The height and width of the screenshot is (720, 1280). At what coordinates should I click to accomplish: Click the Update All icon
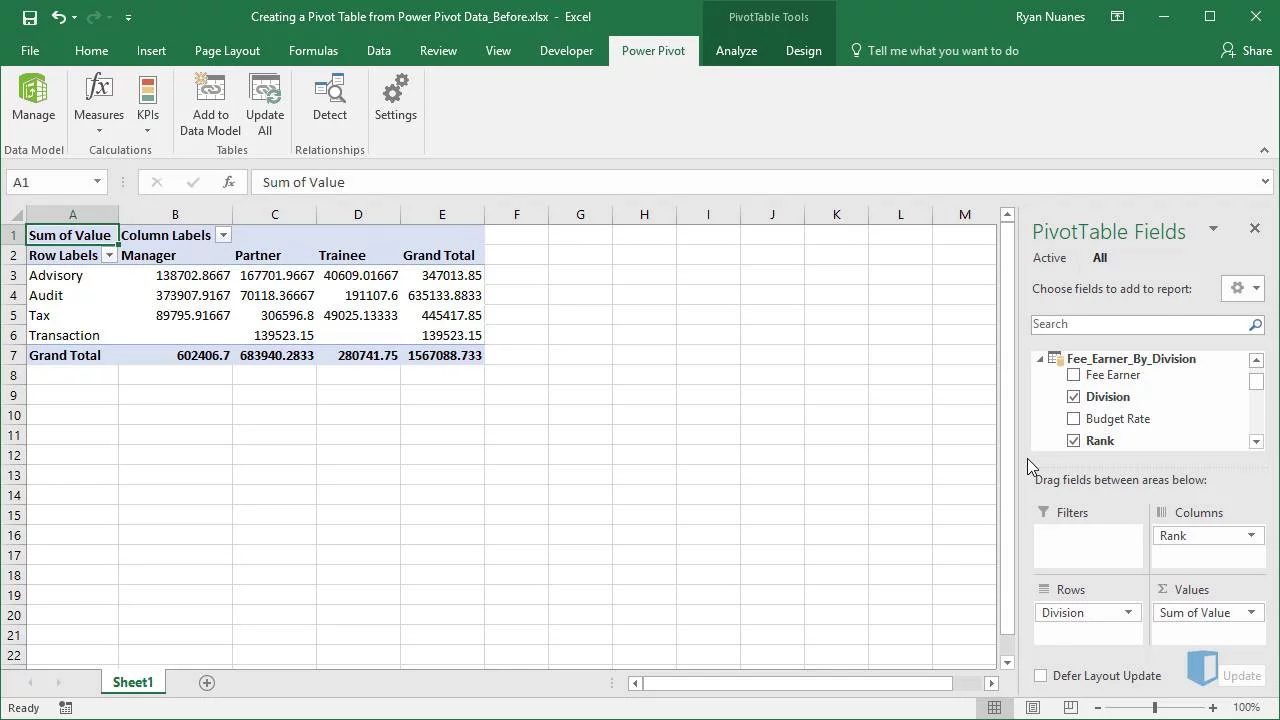point(265,104)
